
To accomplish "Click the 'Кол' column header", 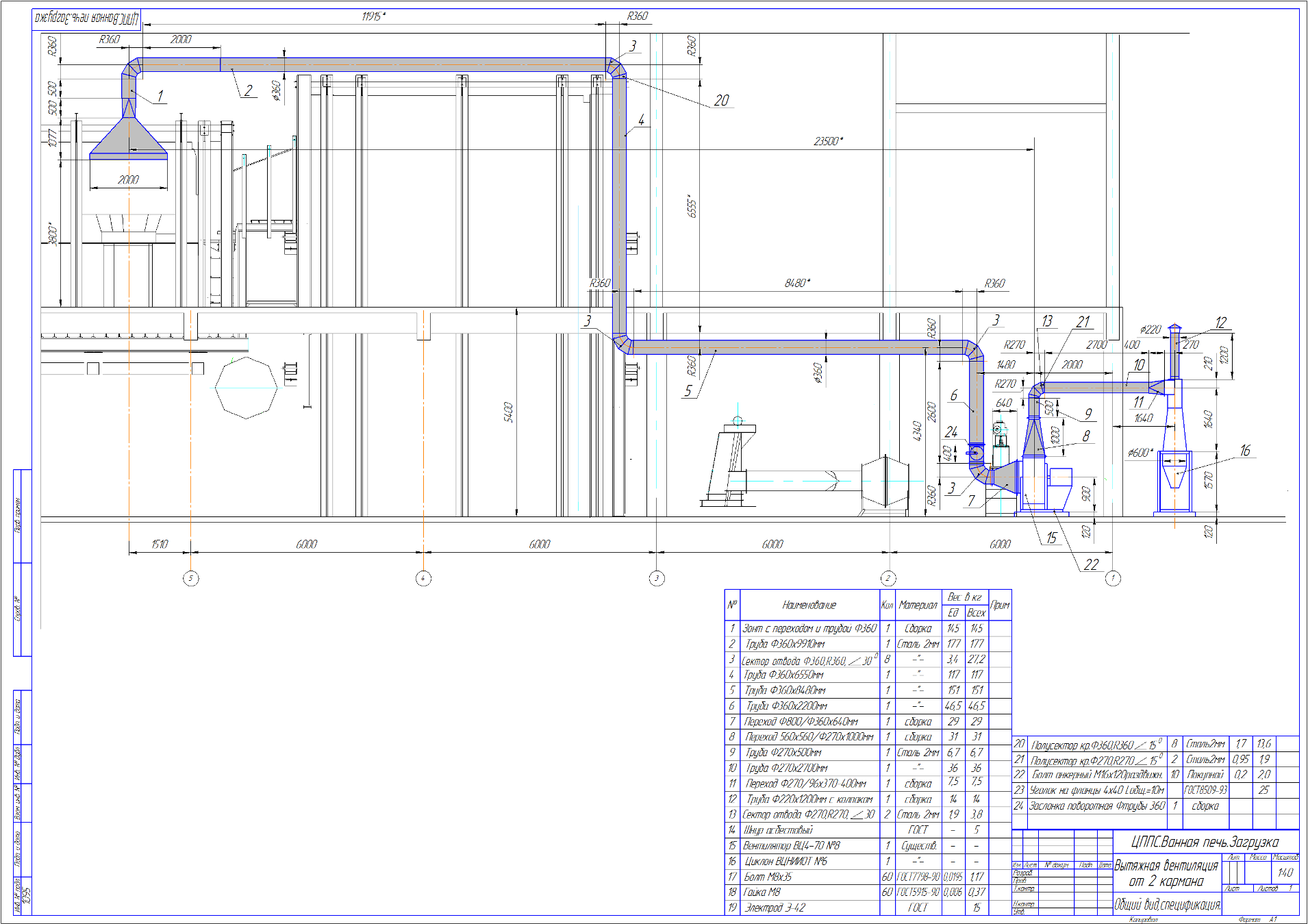I will [x=887, y=605].
